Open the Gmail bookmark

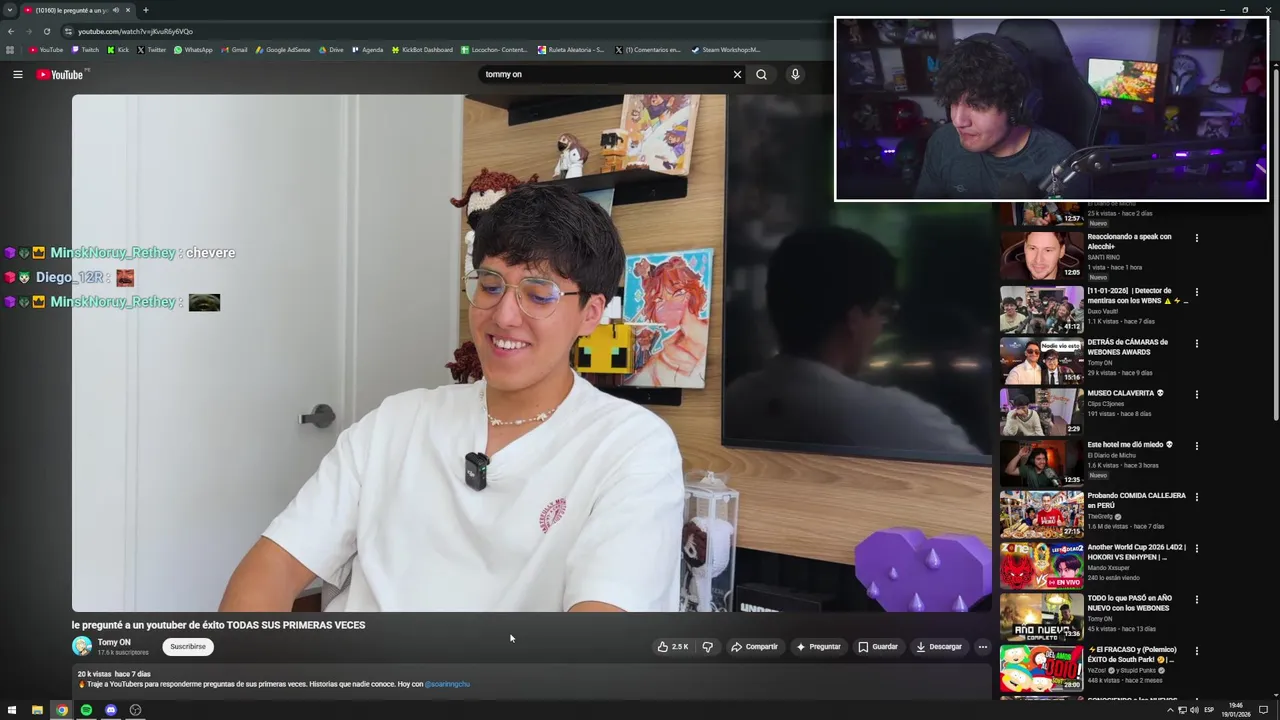[x=234, y=50]
